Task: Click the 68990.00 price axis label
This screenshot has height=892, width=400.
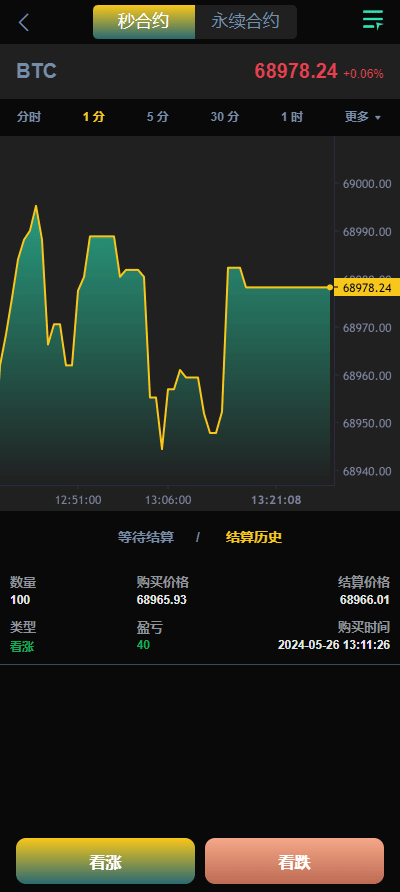Action: click(367, 232)
